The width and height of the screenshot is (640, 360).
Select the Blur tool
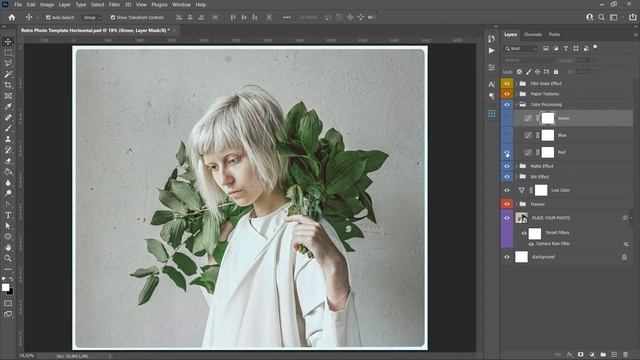click(x=8, y=182)
